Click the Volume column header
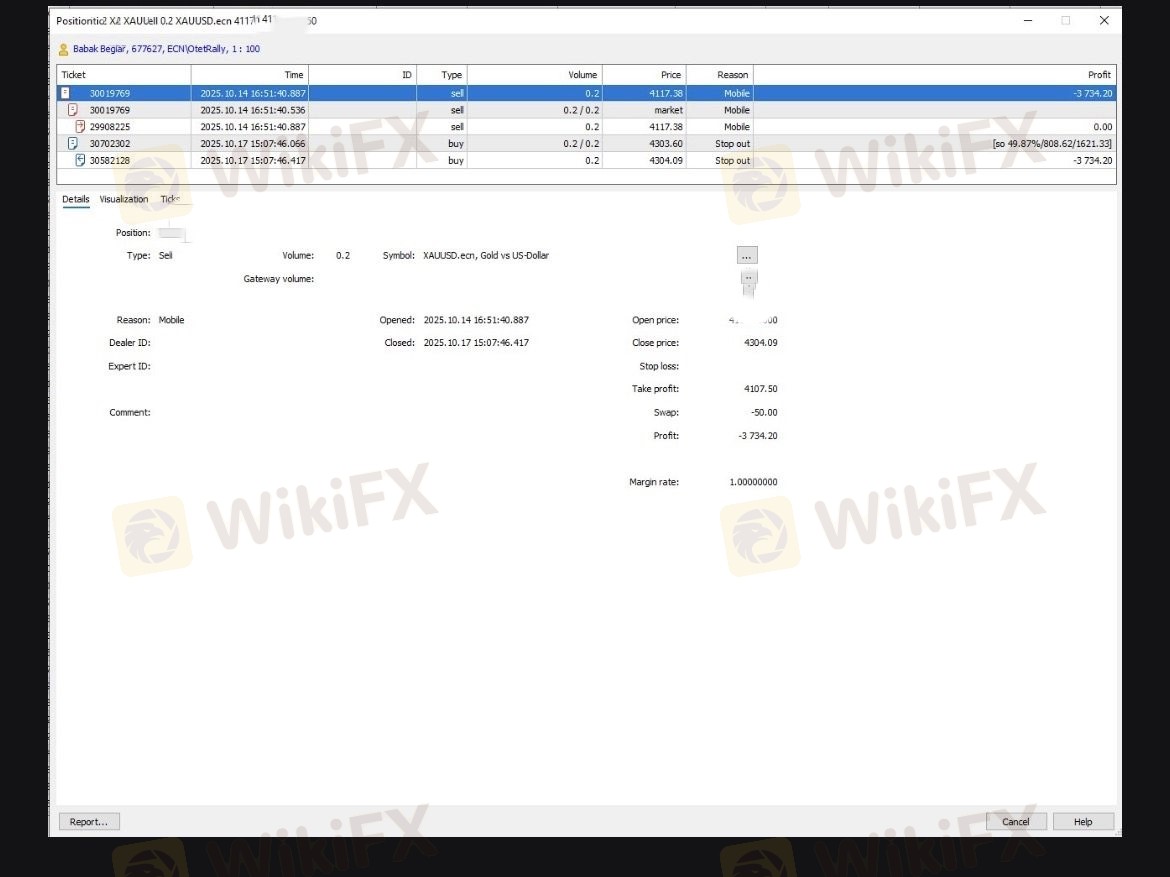 tap(535, 75)
